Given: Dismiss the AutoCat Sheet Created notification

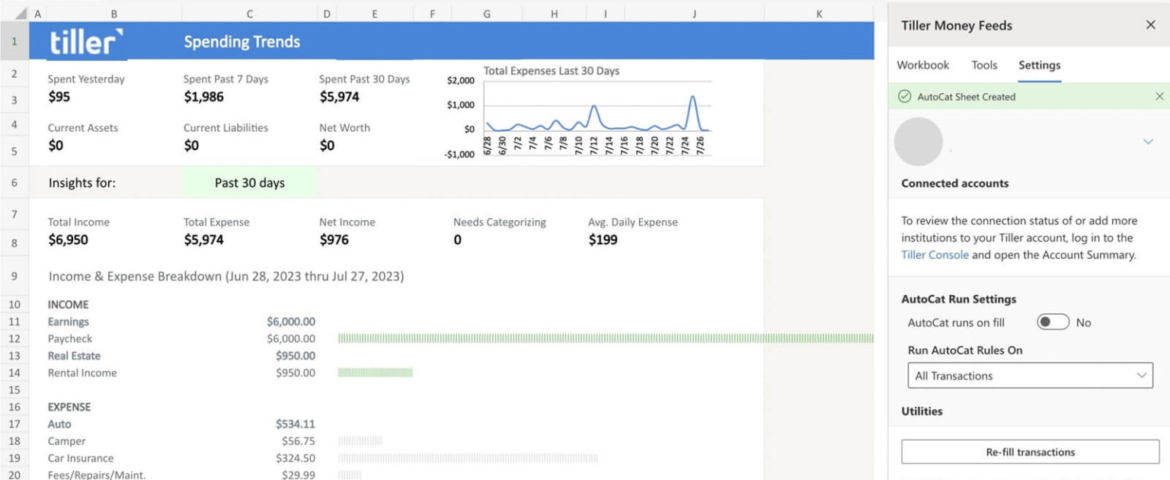Looking at the screenshot, I should click(x=1159, y=96).
